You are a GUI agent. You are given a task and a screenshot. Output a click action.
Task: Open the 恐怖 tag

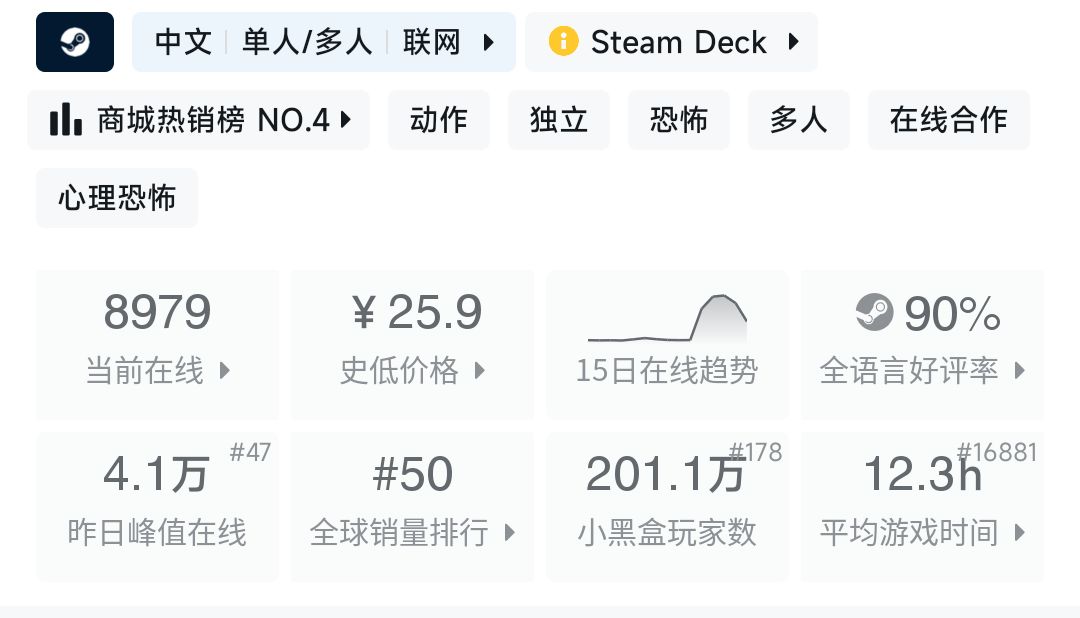pyautogui.click(x=679, y=120)
